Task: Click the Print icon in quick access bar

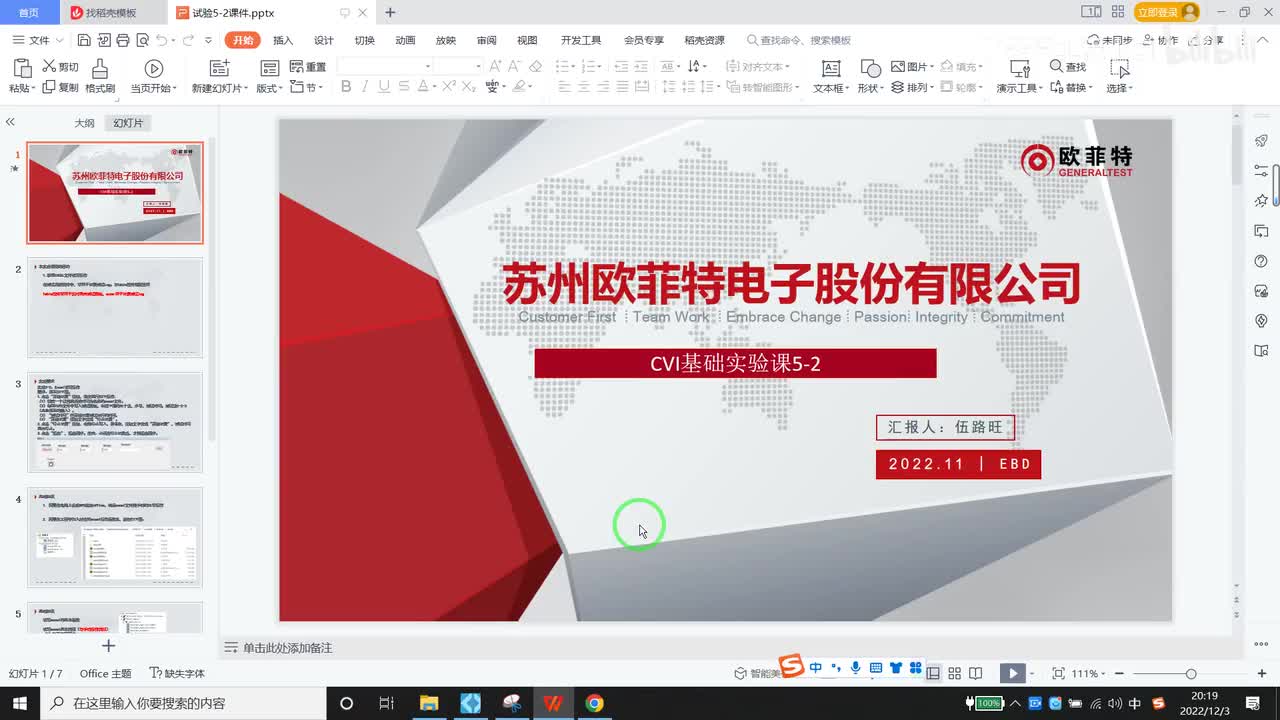Action: (x=122, y=40)
